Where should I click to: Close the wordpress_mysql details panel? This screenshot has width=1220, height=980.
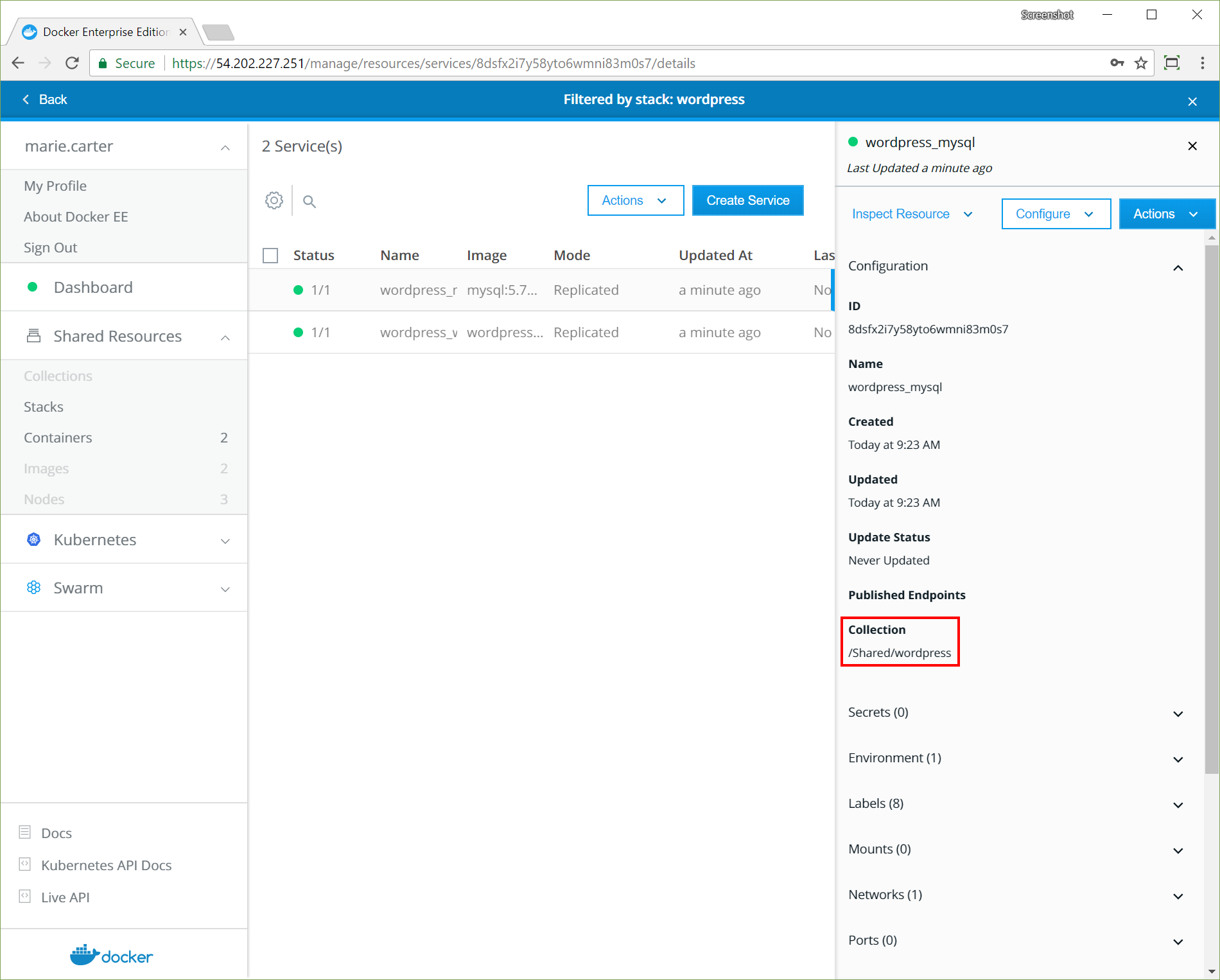(x=1192, y=146)
